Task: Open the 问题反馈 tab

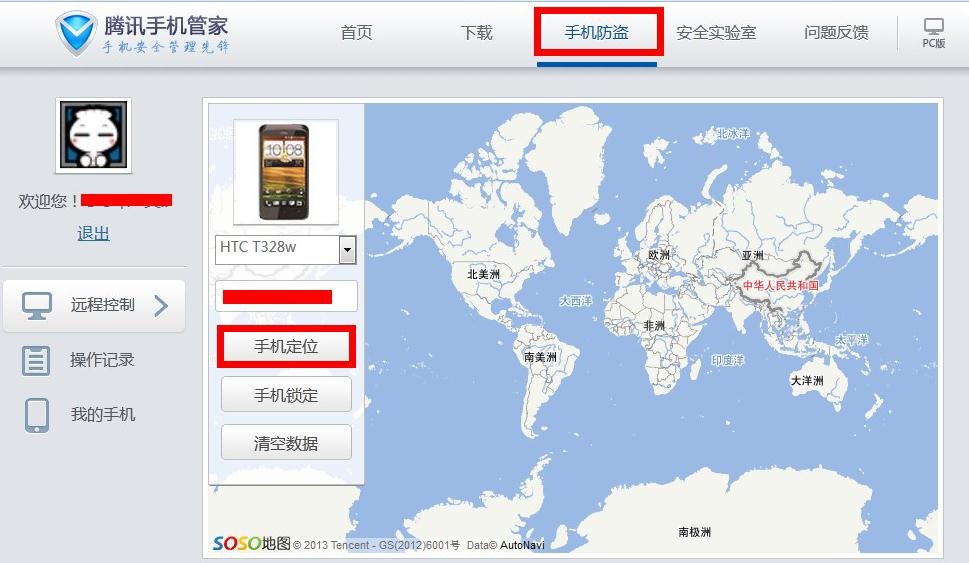Action: pyautogui.click(x=836, y=33)
